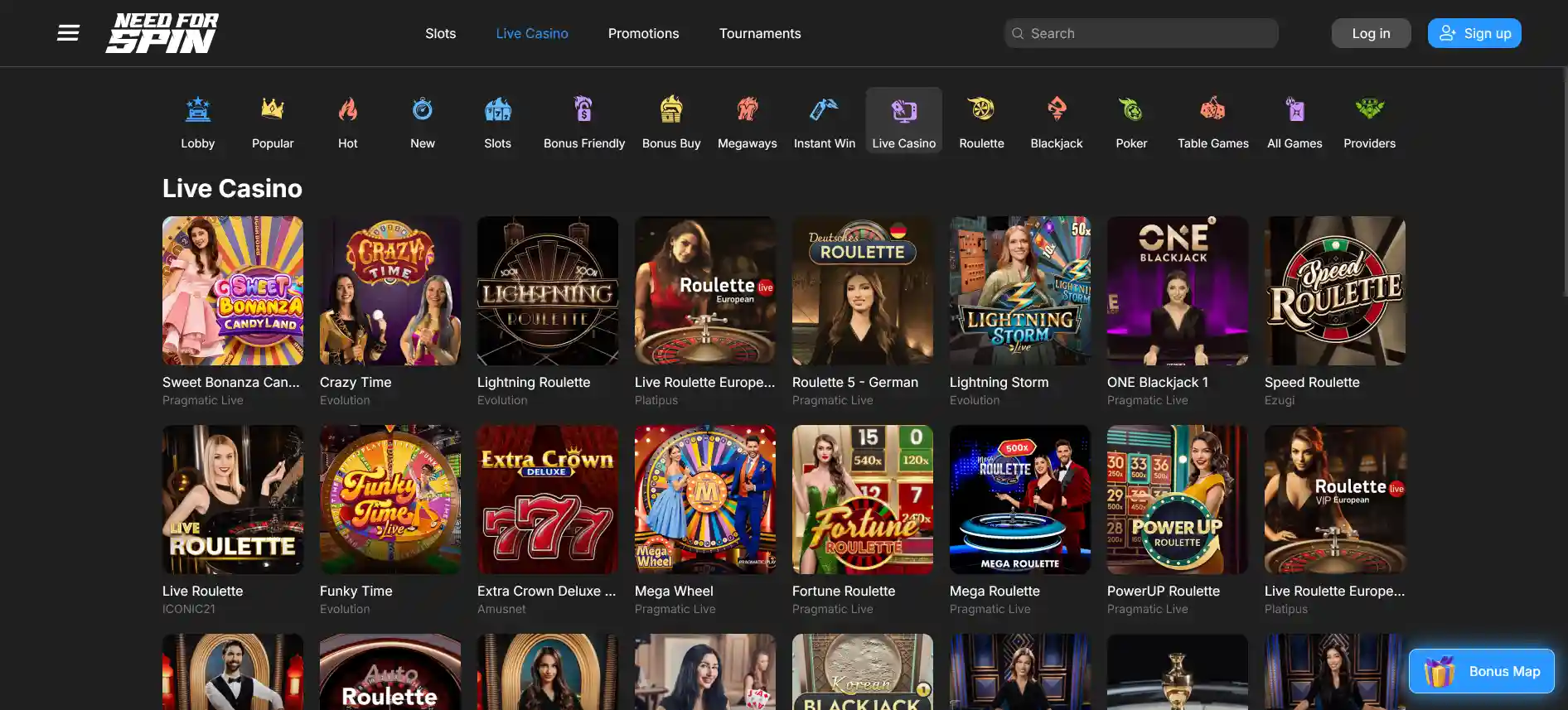Launch the Crazy Time game thumbnail
This screenshot has width=1568, height=710.
point(390,291)
